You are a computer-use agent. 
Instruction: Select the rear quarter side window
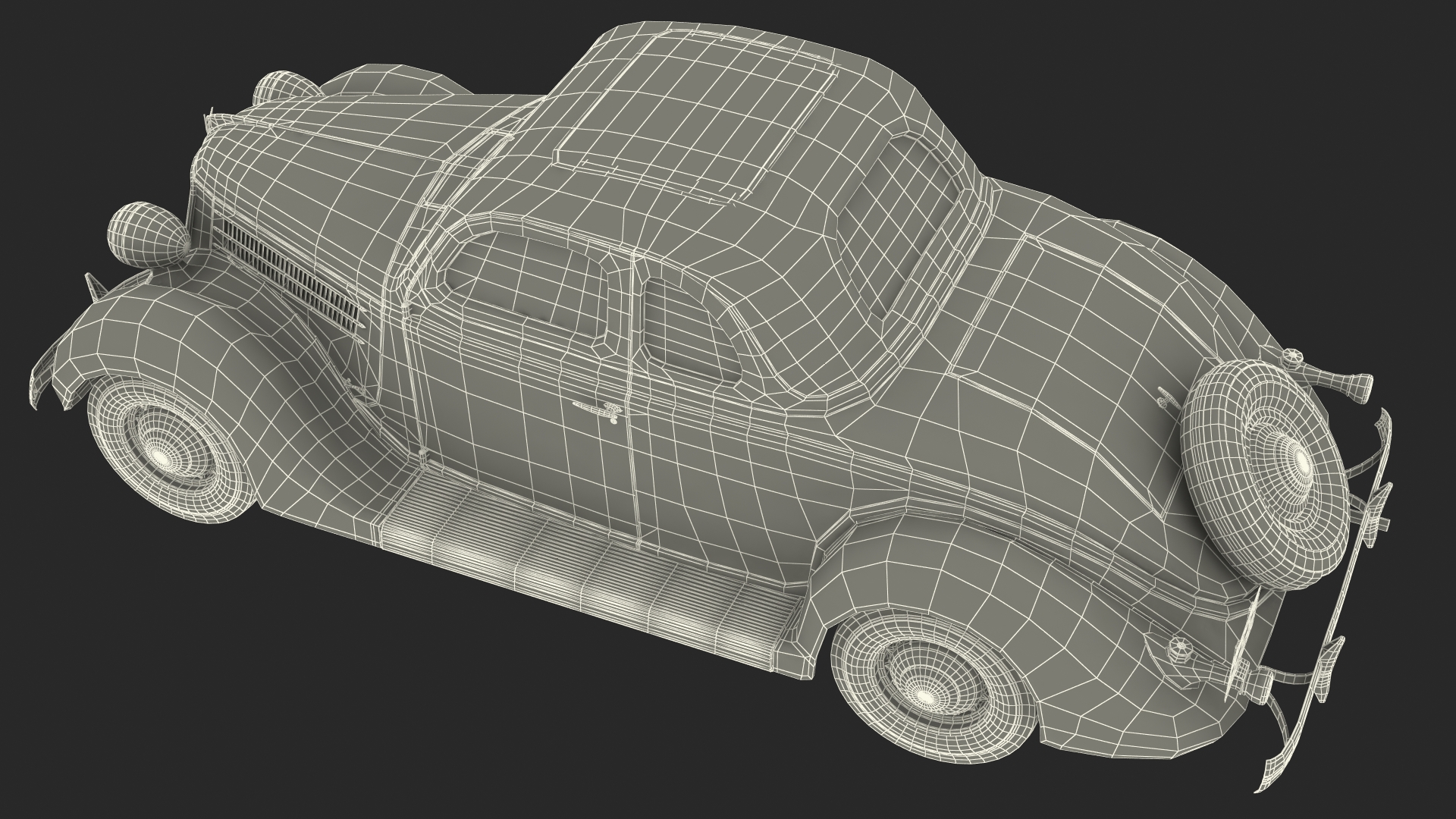[690, 330]
